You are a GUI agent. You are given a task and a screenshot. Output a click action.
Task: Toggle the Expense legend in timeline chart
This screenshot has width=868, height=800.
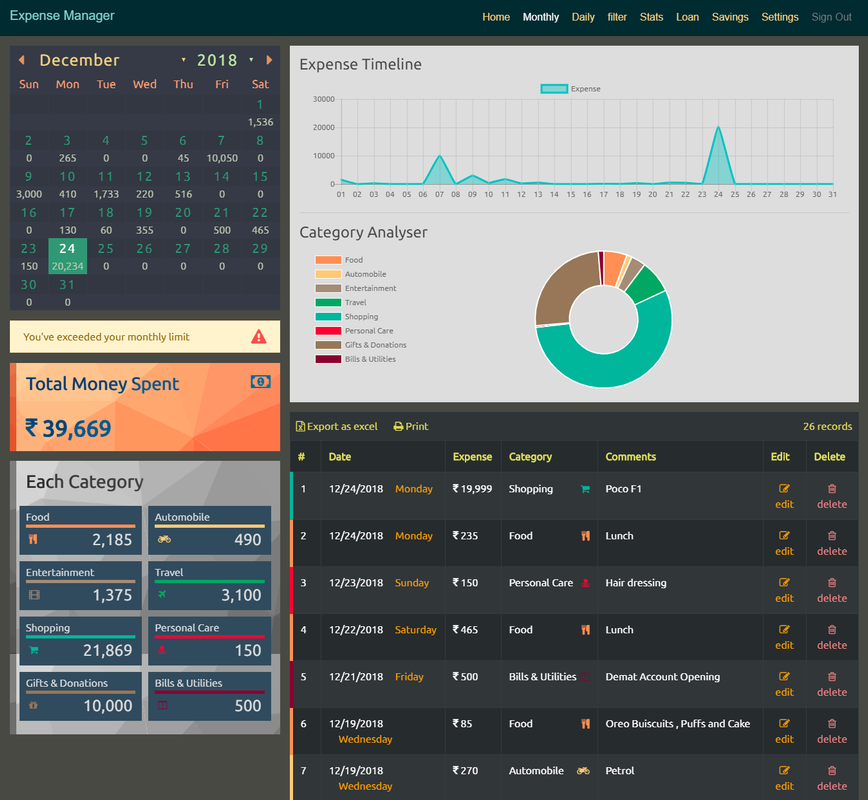pos(571,89)
